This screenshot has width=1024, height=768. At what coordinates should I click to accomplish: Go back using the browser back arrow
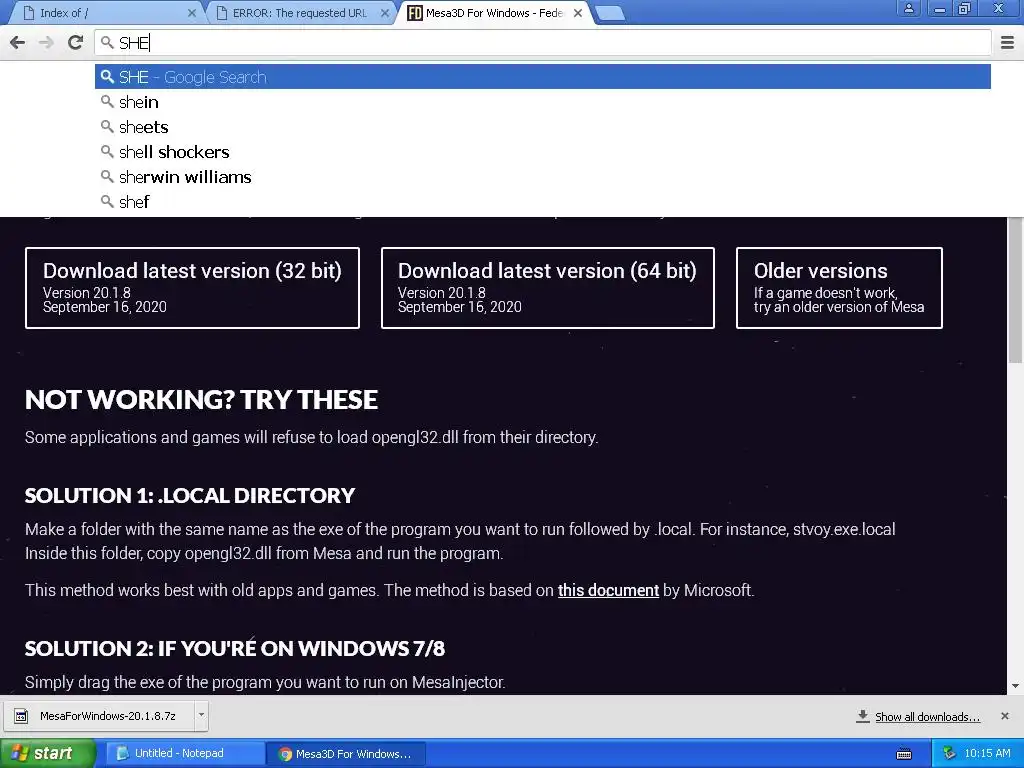click(18, 42)
